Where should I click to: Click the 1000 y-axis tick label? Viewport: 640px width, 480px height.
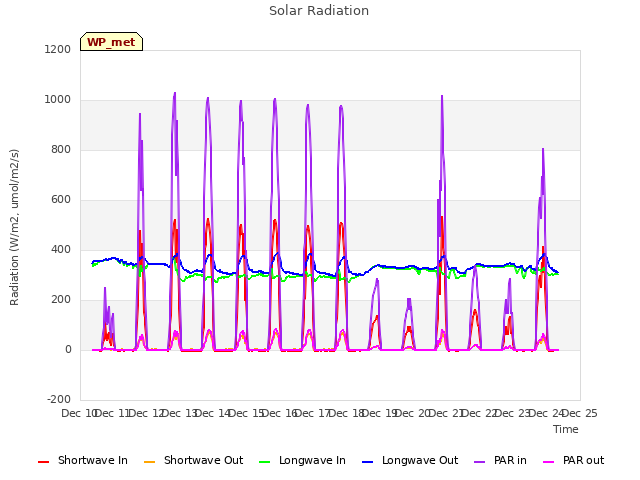[58, 100]
